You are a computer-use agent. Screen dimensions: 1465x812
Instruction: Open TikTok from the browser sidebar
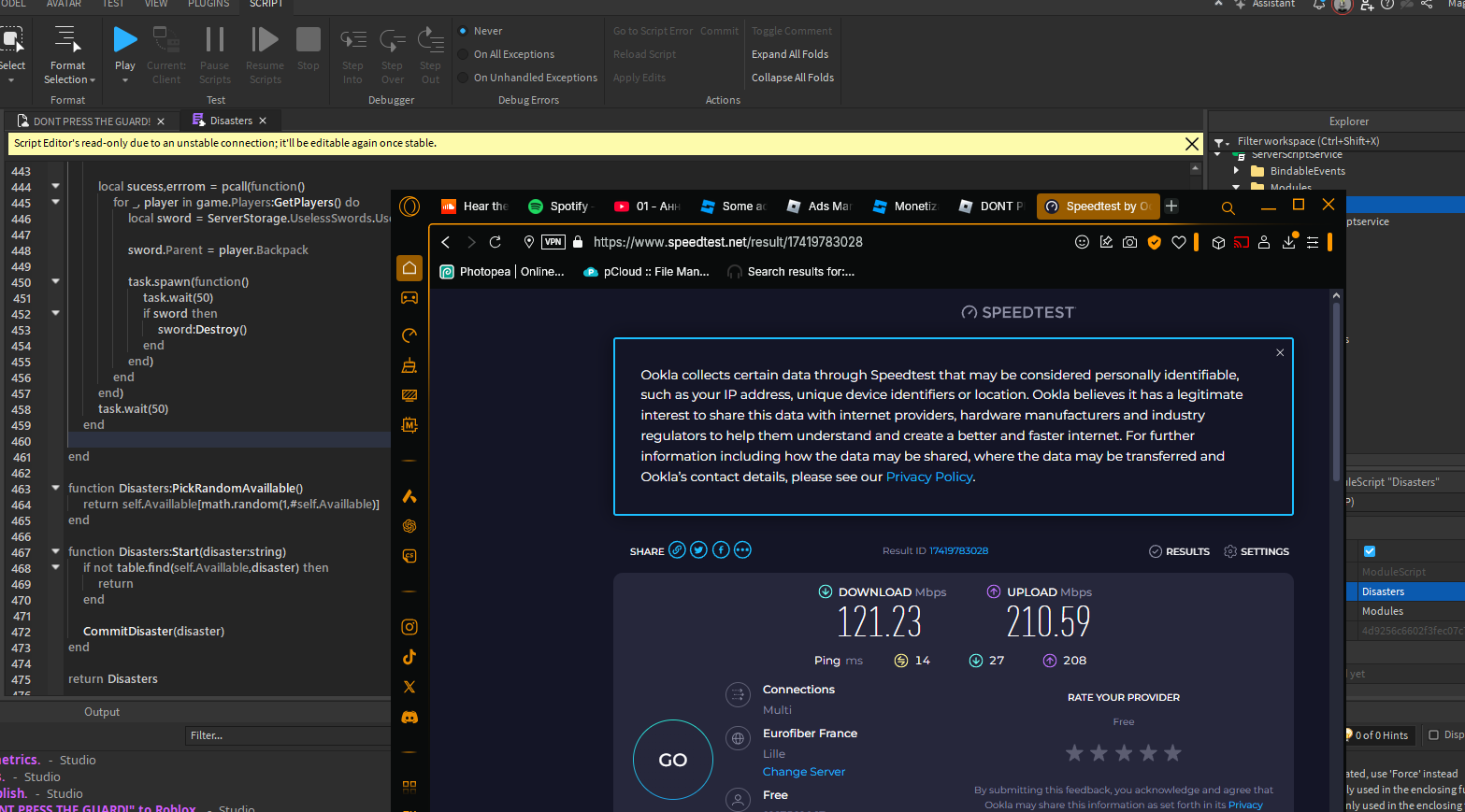click(409, 657)
